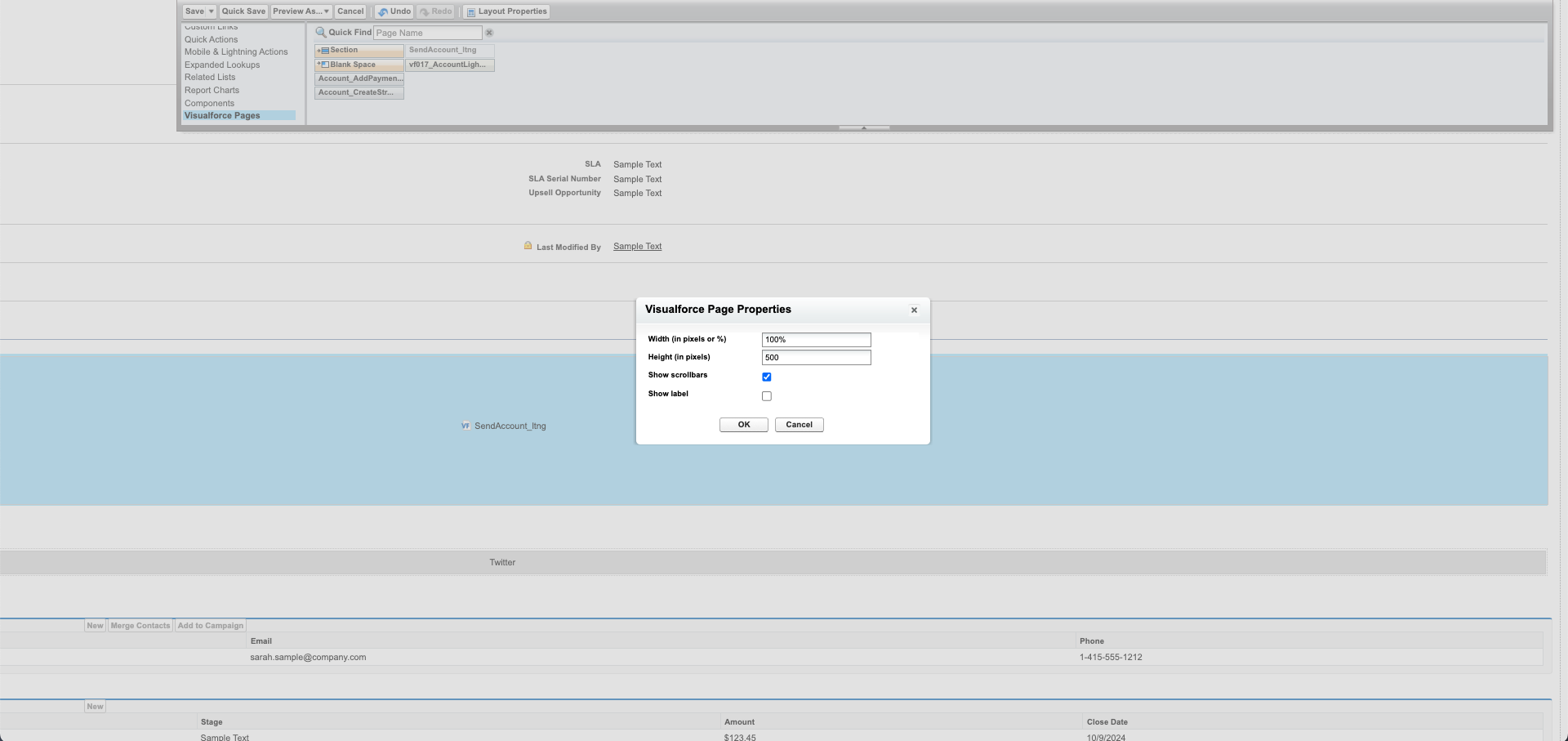
Task: Click the lock icon beside Last Modified By
Action: point(528,245)
